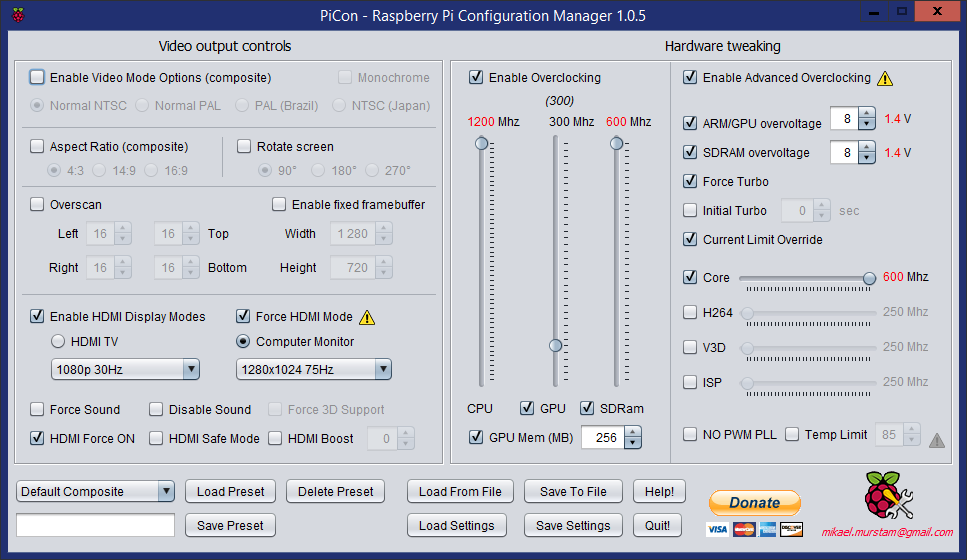The width and height of the screenshot is (967, 560).
Task: Increase ARM/GPU overvoltage with up arrow
Action: tap(866, 113)
